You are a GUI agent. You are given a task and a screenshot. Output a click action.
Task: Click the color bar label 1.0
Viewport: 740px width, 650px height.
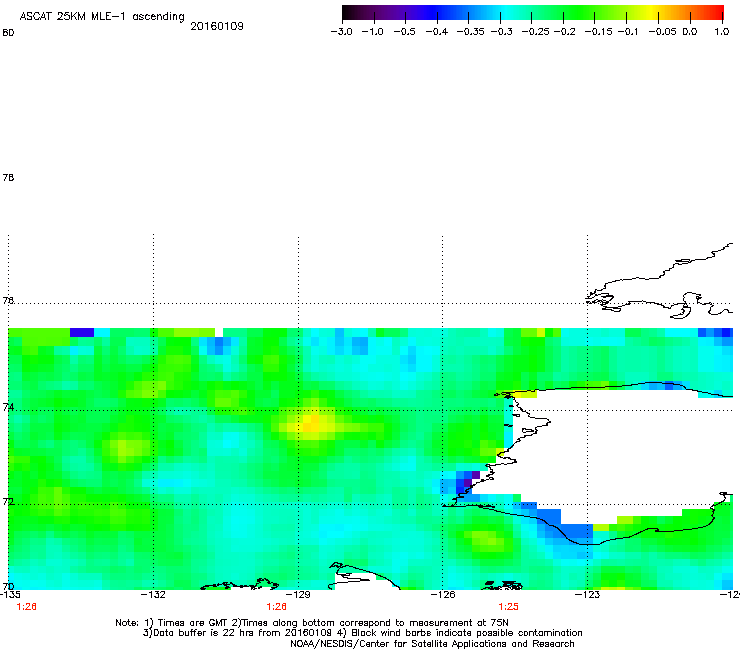722,32
